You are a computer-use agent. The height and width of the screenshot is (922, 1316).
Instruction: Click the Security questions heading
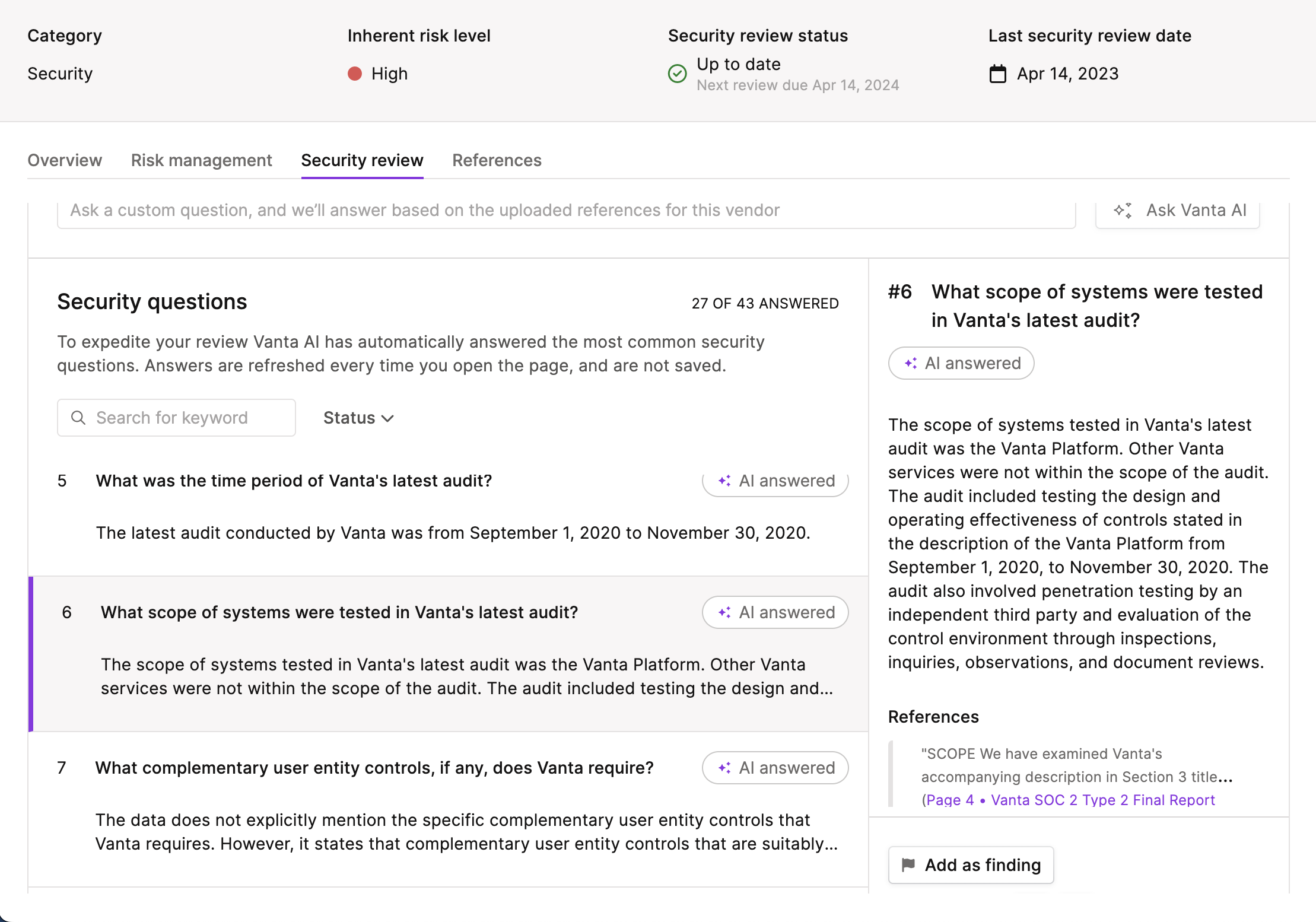[x=152, y=302]
